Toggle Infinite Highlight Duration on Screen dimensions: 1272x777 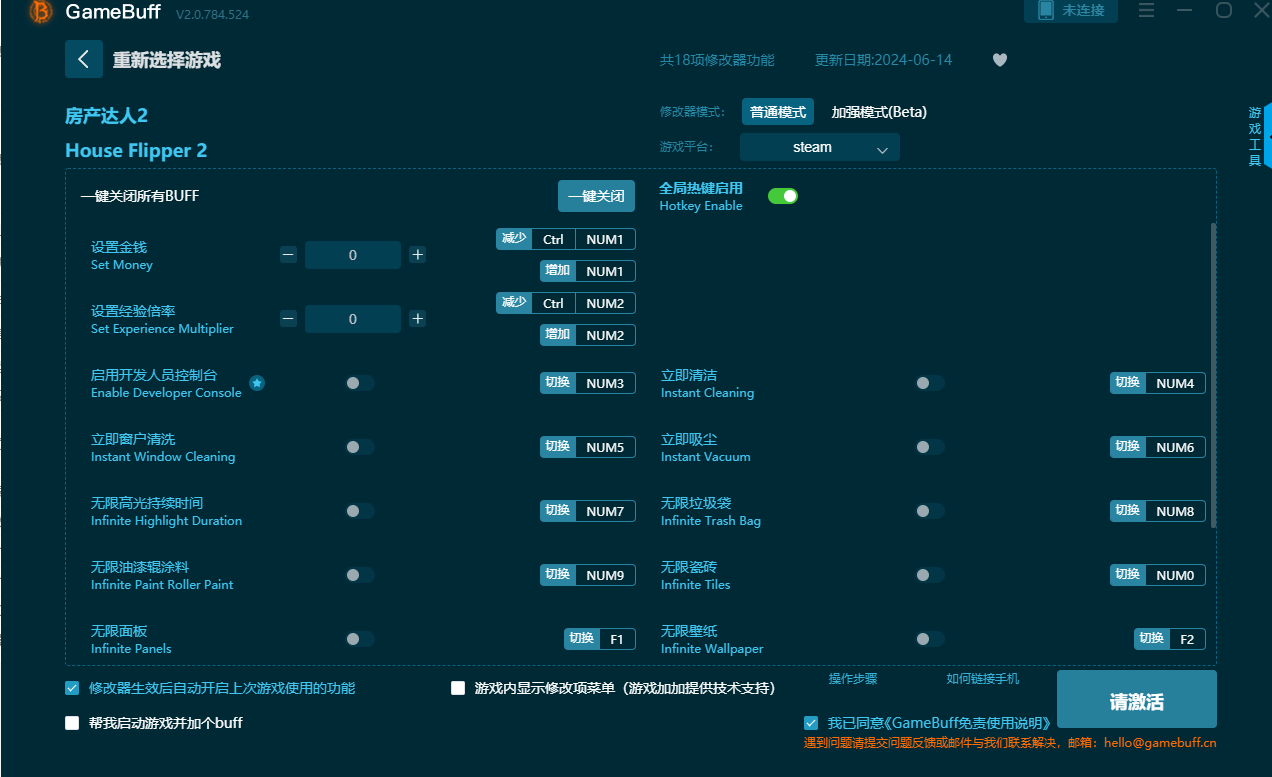tap(360, 511)
